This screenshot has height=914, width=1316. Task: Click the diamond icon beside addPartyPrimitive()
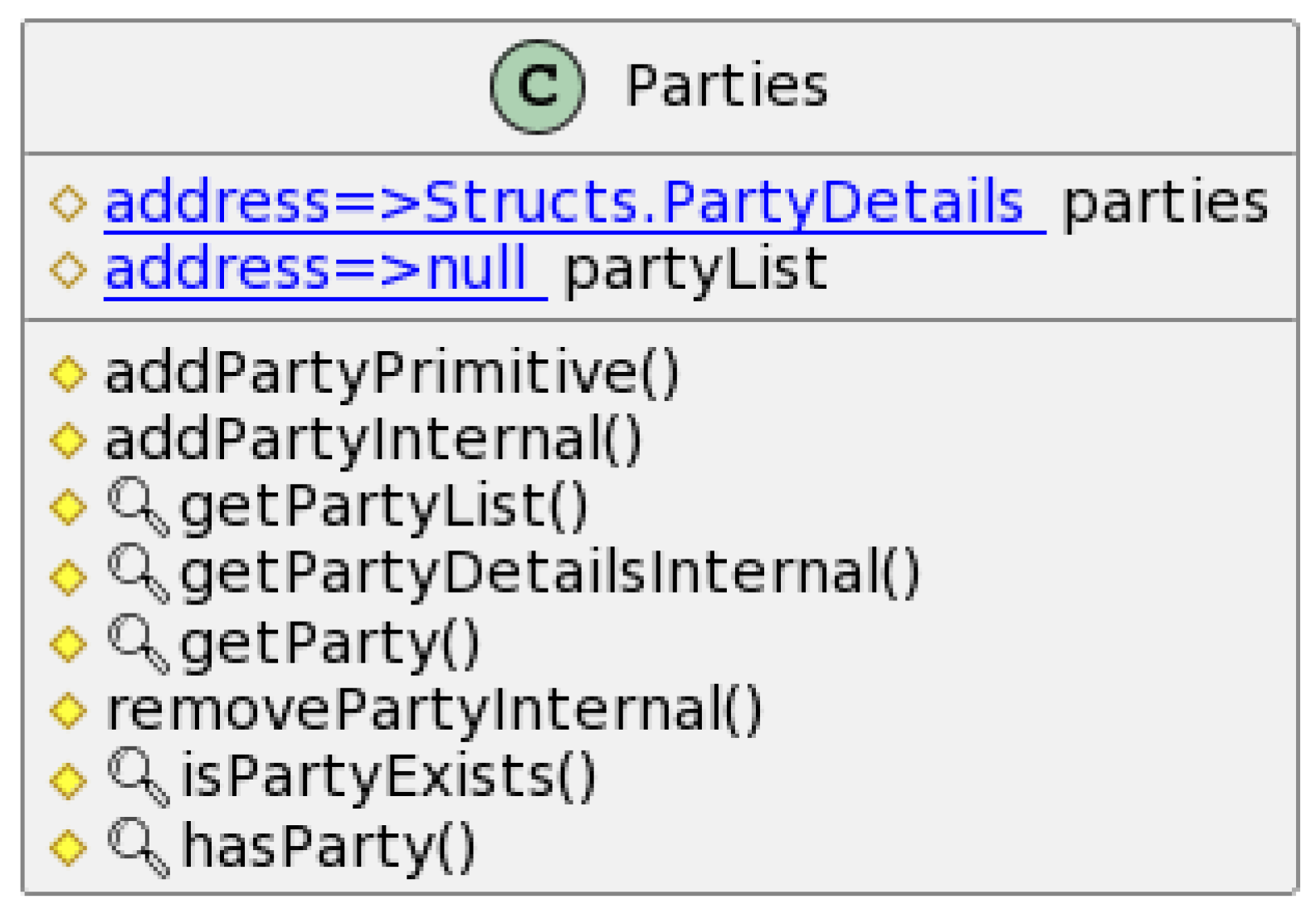point(68,373)
